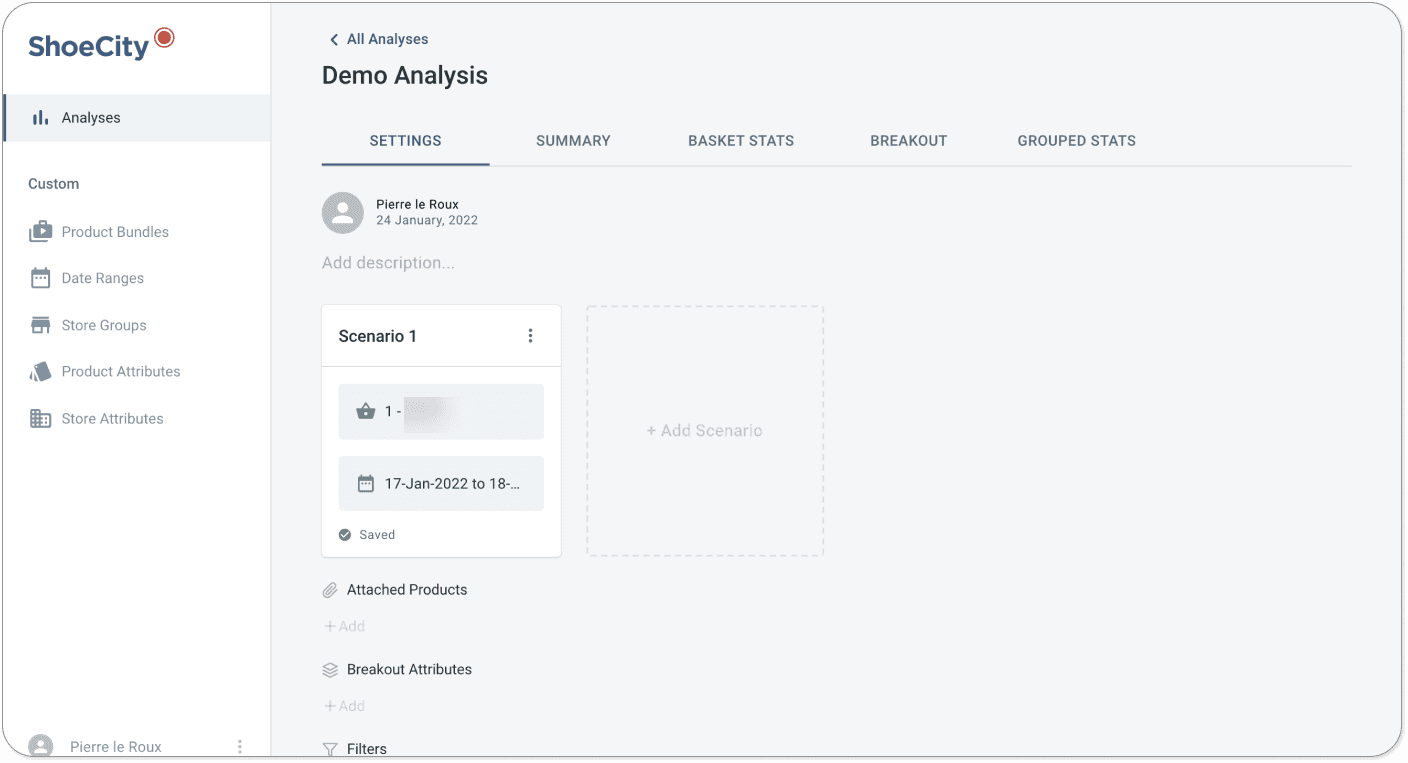Click the Add Scenario placeholder
The image size is (1408, 763).
pos(704,430)
